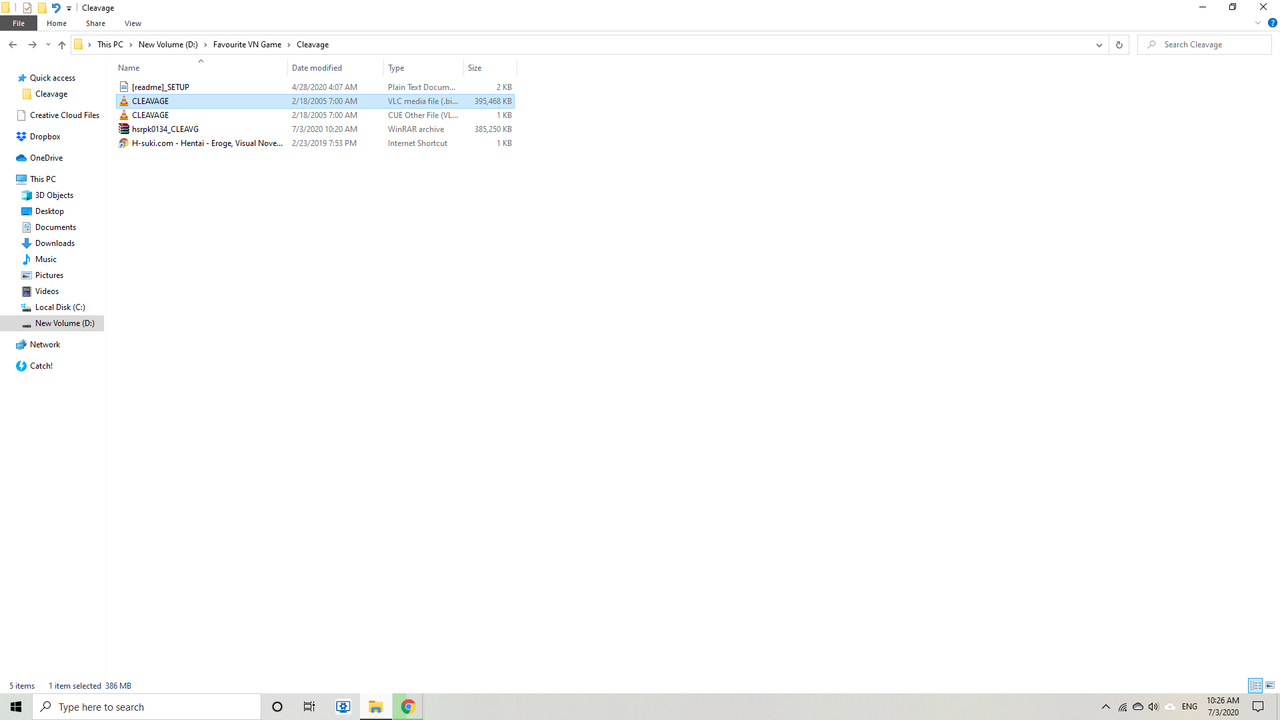Screen dimensions: 1280x720
Task: Click the New Volume (D:) breadcrumb
Action: 168,44
